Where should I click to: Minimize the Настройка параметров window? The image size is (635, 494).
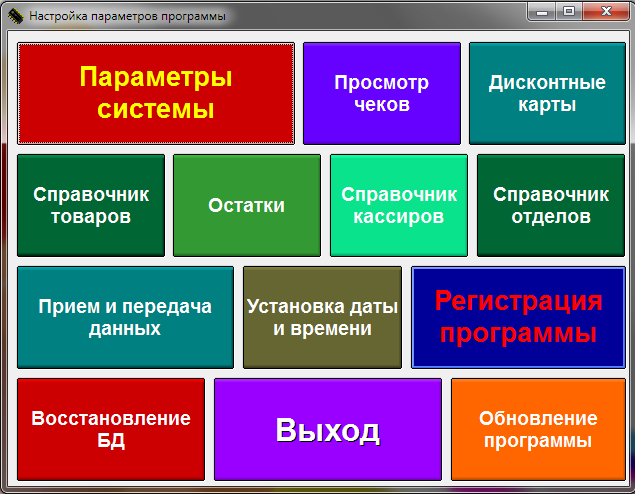click(541, 12)
